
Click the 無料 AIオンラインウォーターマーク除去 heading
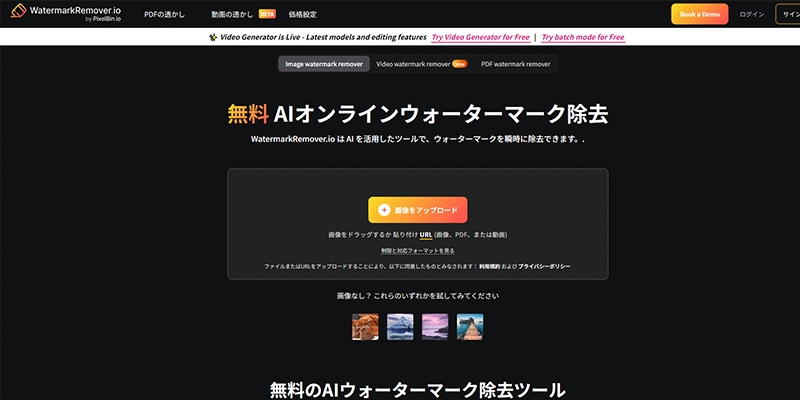click(x=418, y=114)
